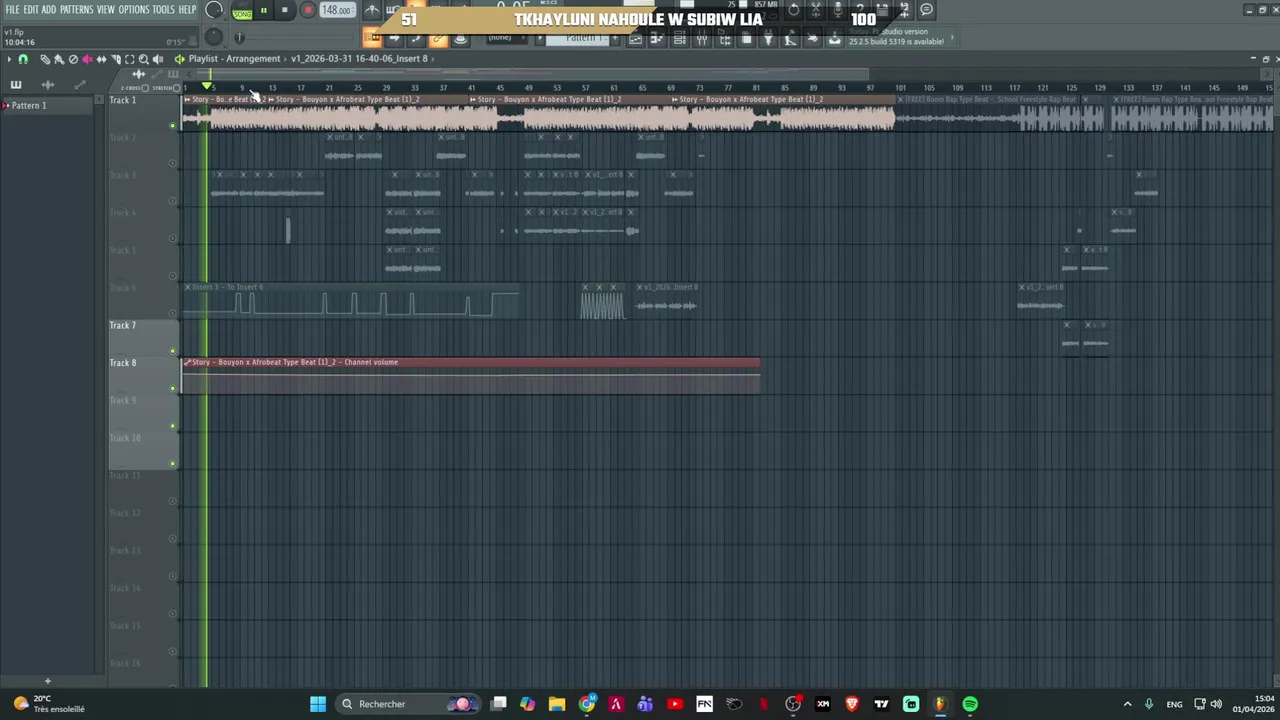Open the Boom Bap Type Beat clip menu
1280x720 pixels.
click(901, 100)
